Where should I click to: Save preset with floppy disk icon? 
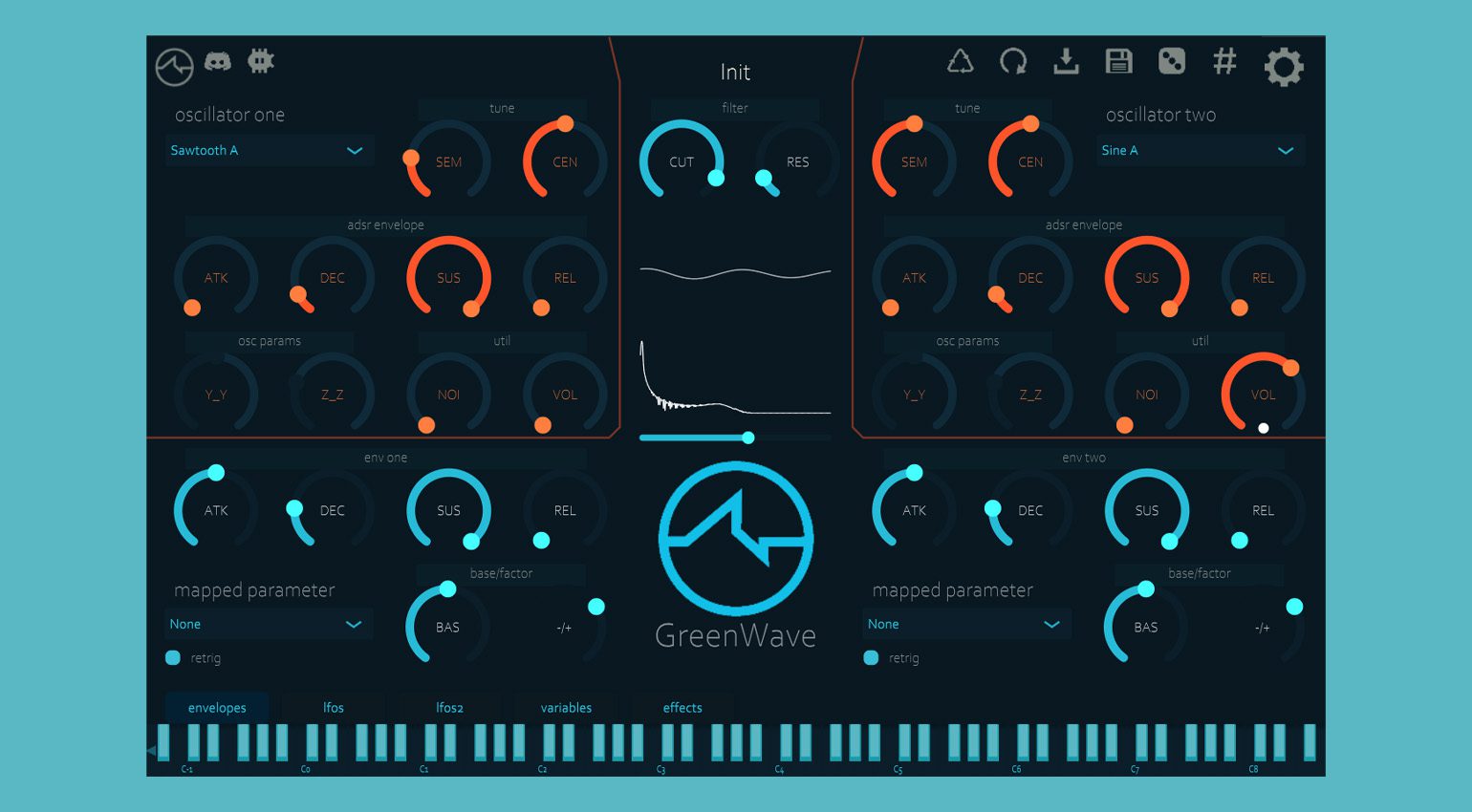(x=1118, y=62)
